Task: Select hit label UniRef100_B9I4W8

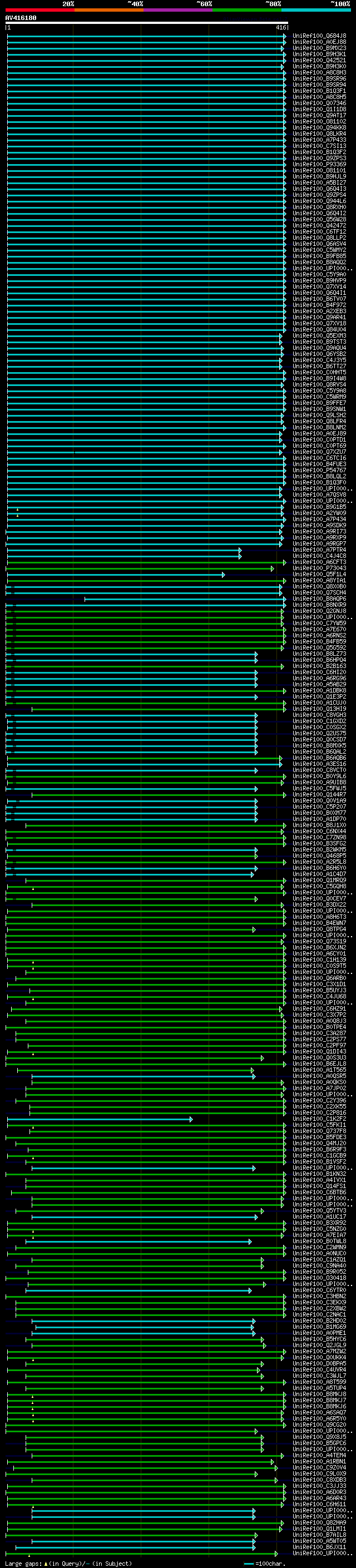Action: coord(319,379)
